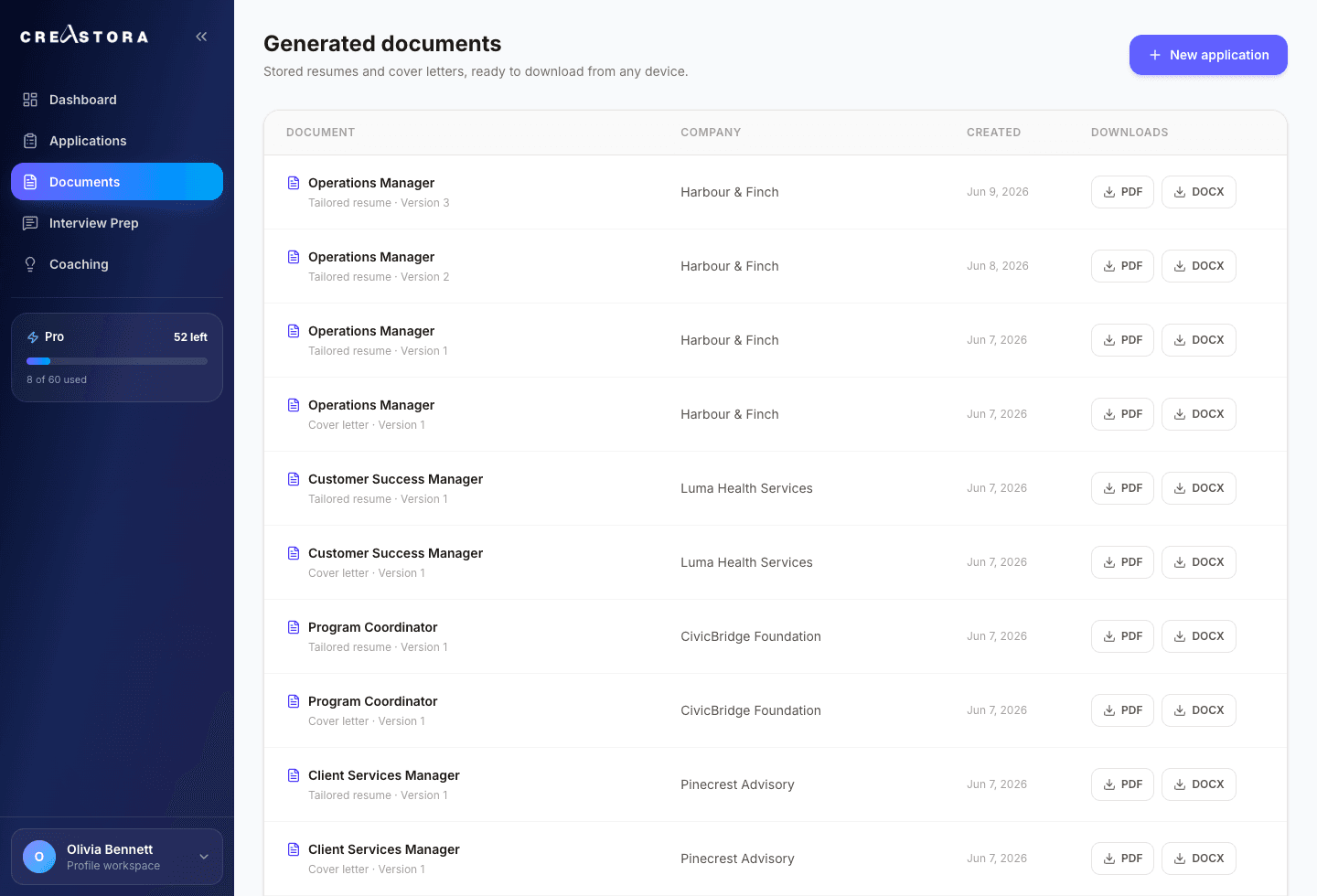Screen dimensions: 1317x896
Task: Collapse the sidebar with the double-chevron icon
Action: coord(201,37)
